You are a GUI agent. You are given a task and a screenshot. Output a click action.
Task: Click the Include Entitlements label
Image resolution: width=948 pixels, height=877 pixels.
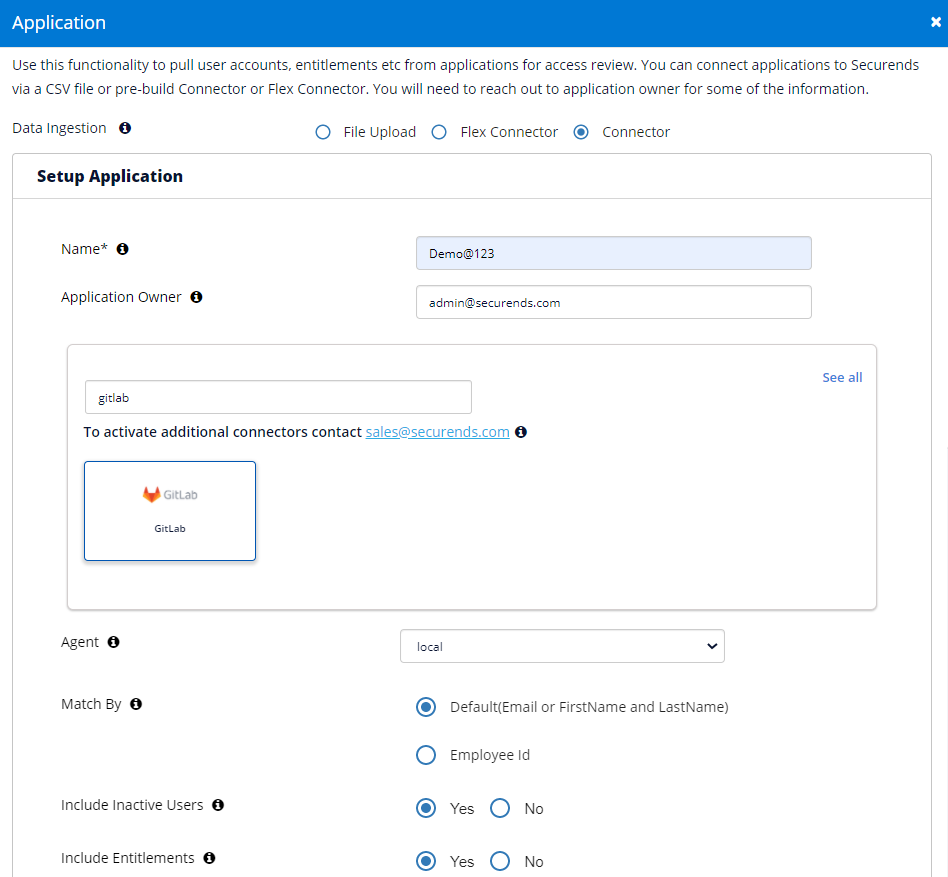[128, 858]
